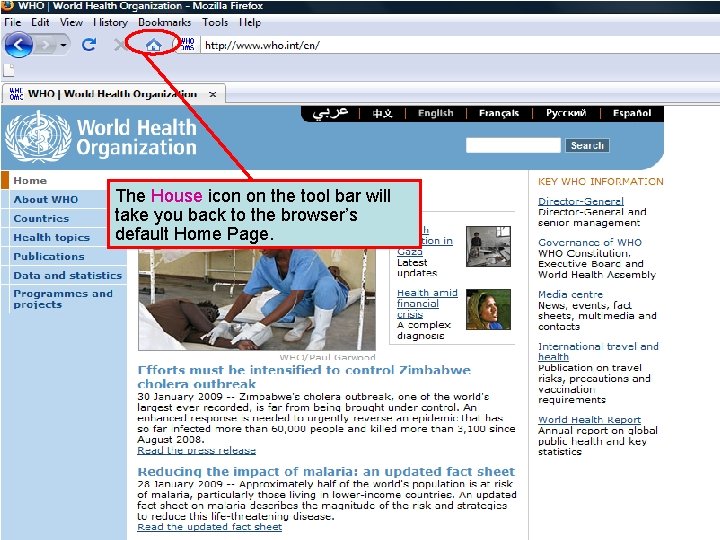The height and width of the screenshot is (540, 720).
Task: Open the Governance of WHO link
Action: click(x=590, y=242)
